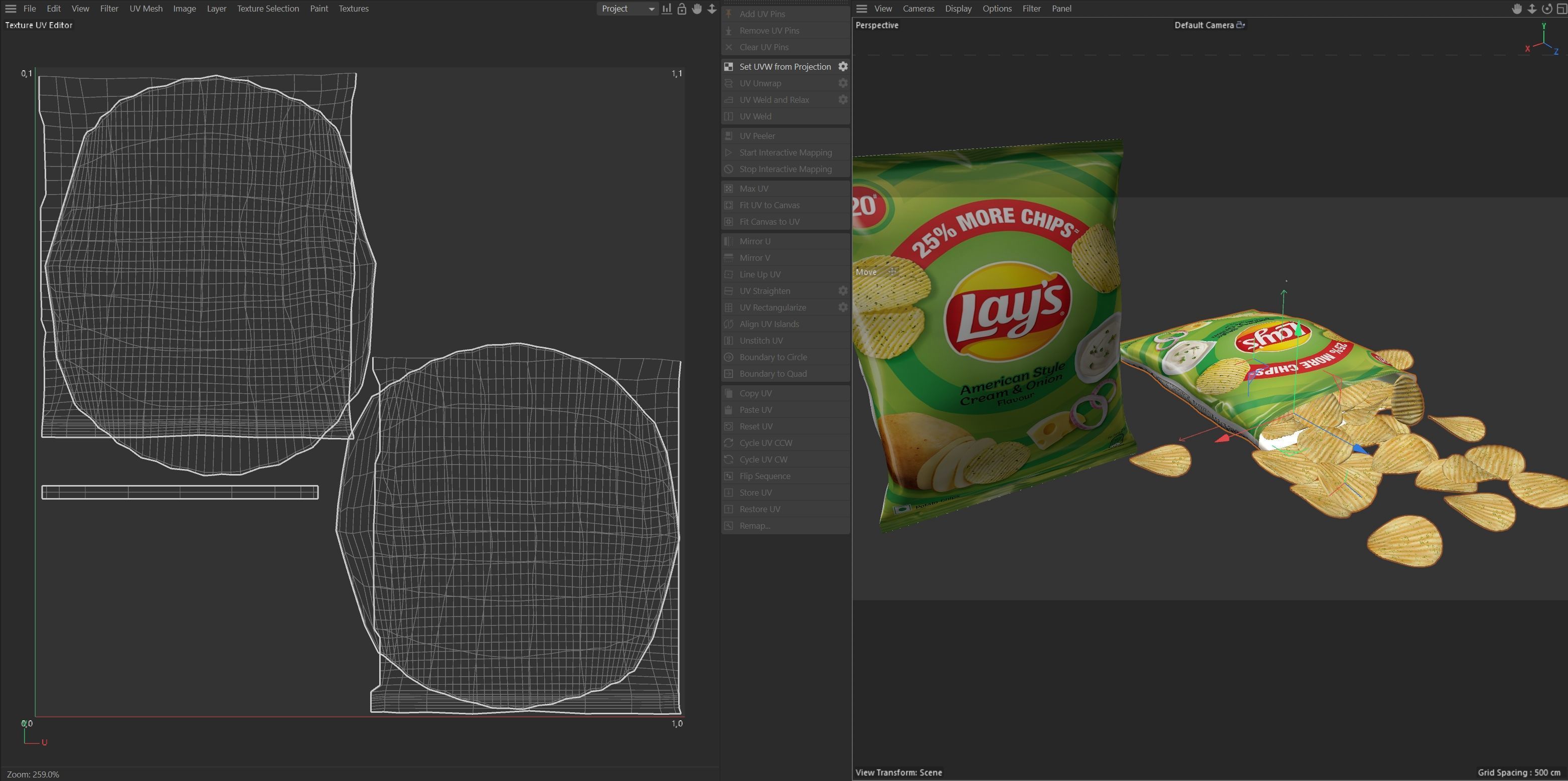Open the File menu in UV editor
The width and height of the screenshot is (1568, 781).
coord(29,9)
